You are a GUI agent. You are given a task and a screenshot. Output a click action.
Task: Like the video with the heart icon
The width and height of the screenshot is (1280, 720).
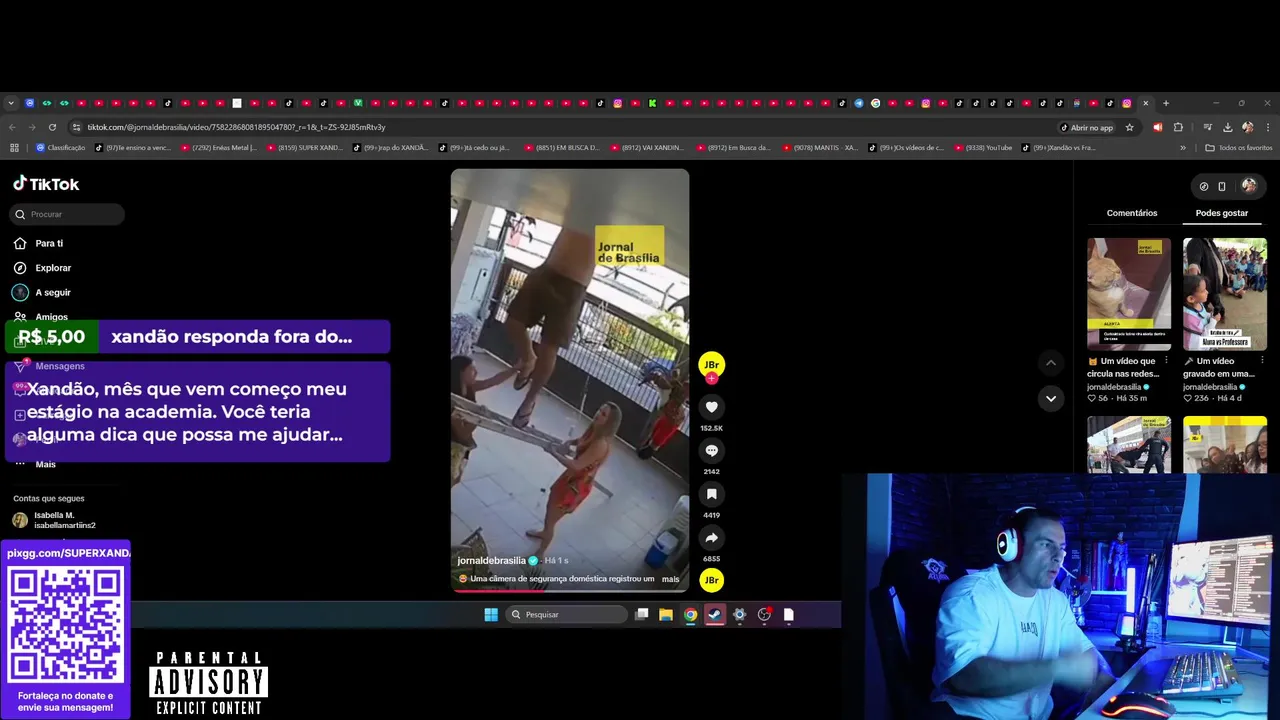click(711, 407)
